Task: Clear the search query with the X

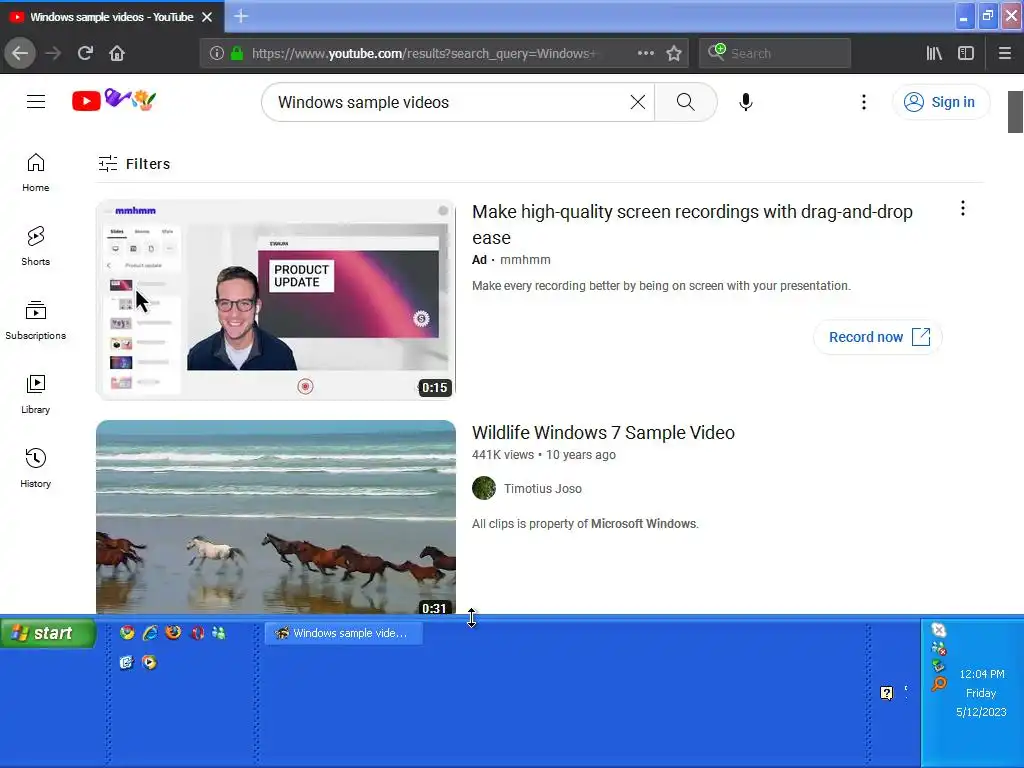Action: pos(637,102)
